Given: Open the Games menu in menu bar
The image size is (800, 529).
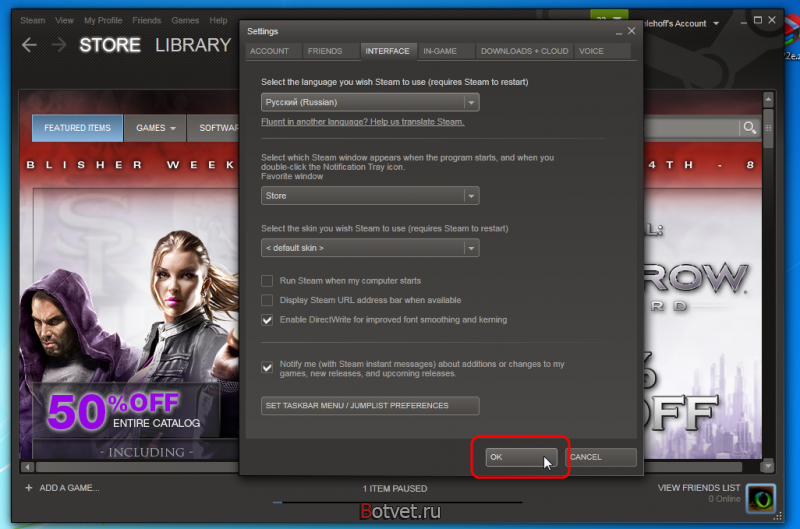Looking at the screenshot, I should (185, 20).
